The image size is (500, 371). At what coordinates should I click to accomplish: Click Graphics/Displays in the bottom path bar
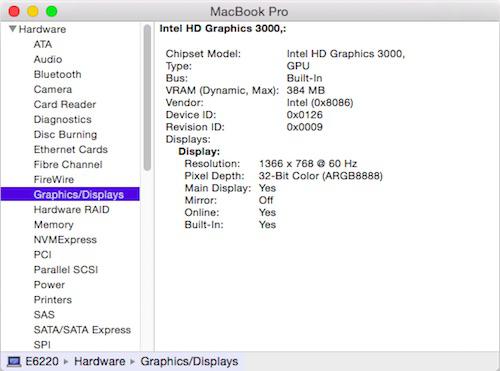click(x=189, y=361)
